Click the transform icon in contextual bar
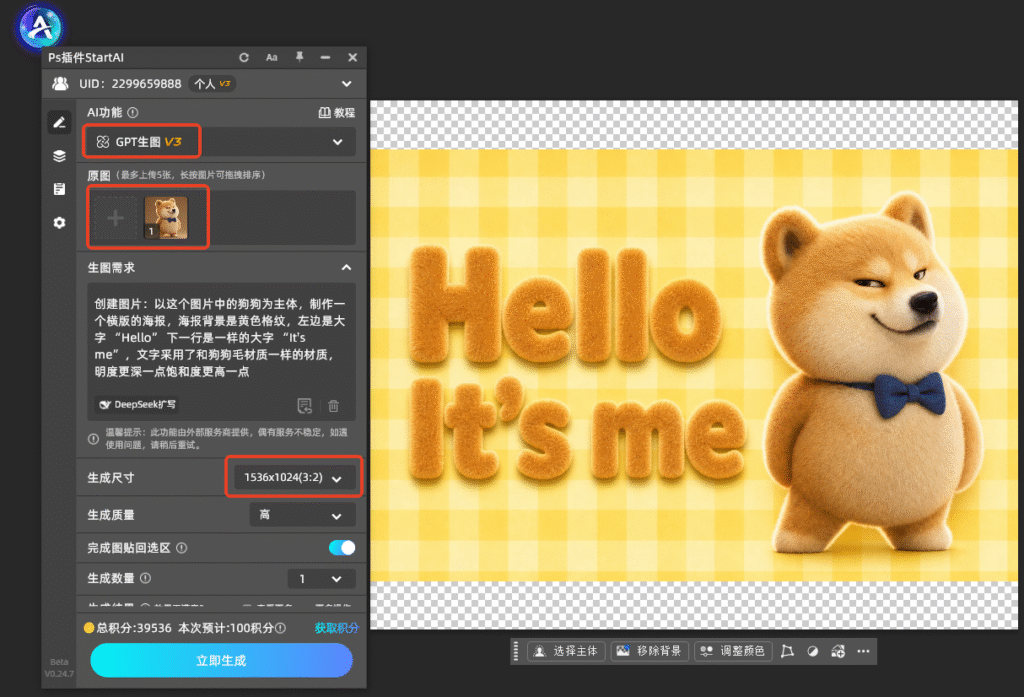The width and height of the screenshot is (1024, 697). click(x=788, y=651)
